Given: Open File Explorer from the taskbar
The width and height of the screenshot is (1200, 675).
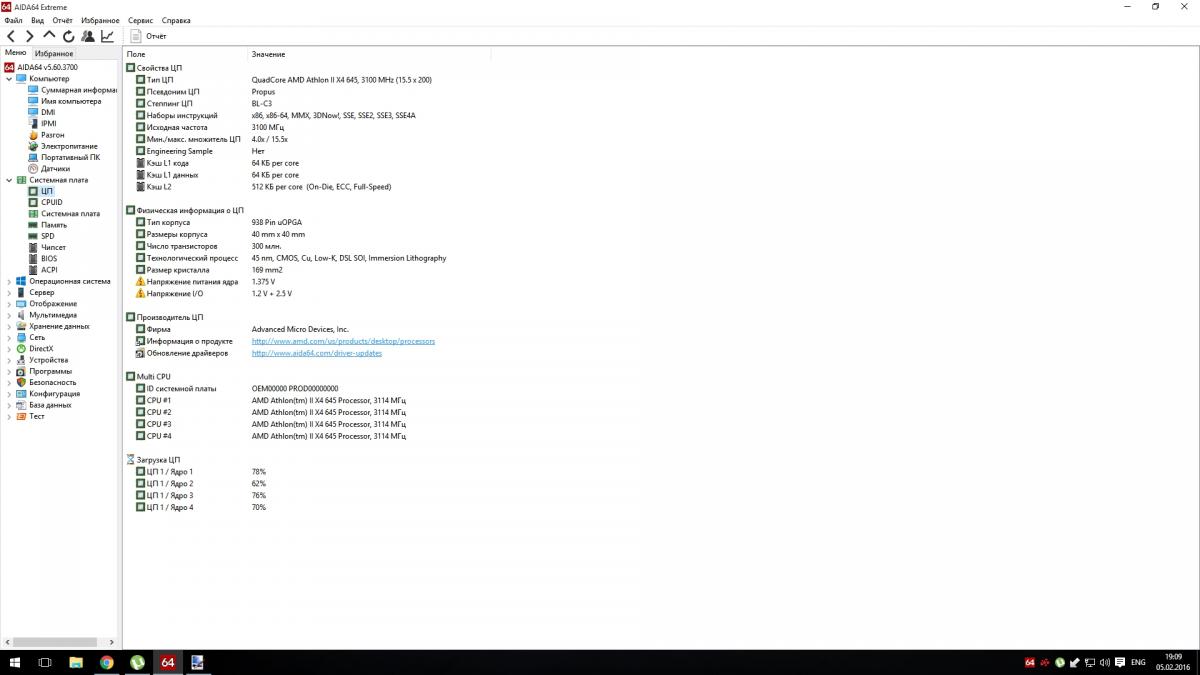Looking at the screenshot, I should coord(76,662).
